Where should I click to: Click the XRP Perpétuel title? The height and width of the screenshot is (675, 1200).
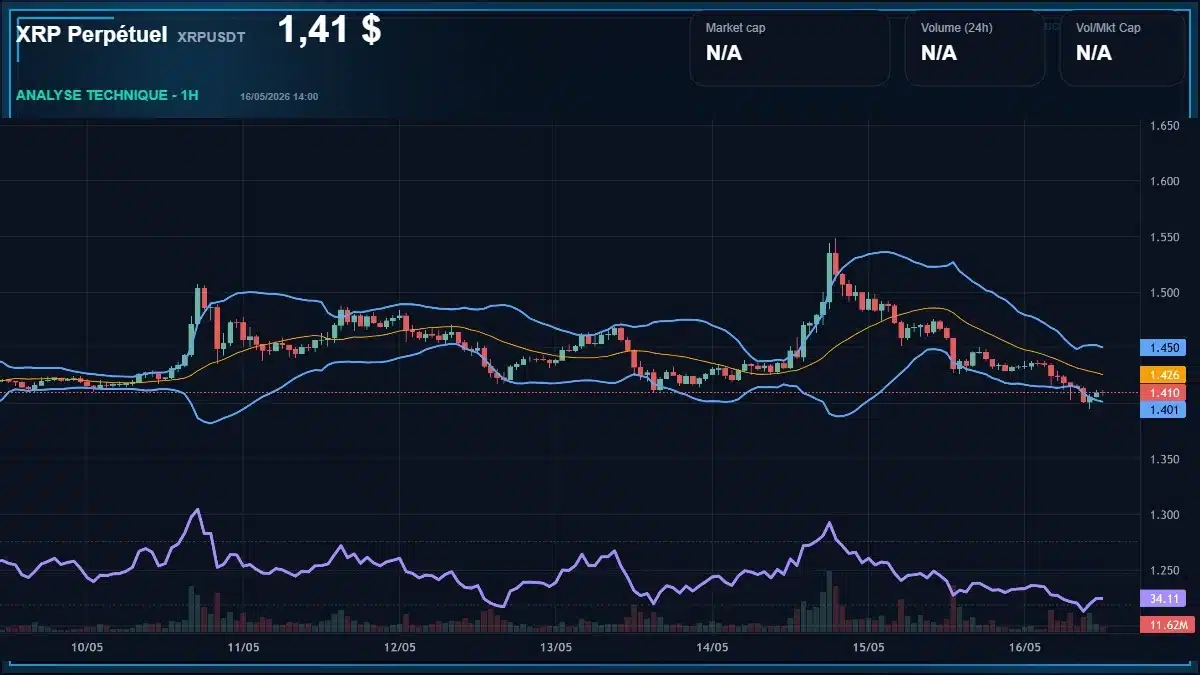(91, 34)
